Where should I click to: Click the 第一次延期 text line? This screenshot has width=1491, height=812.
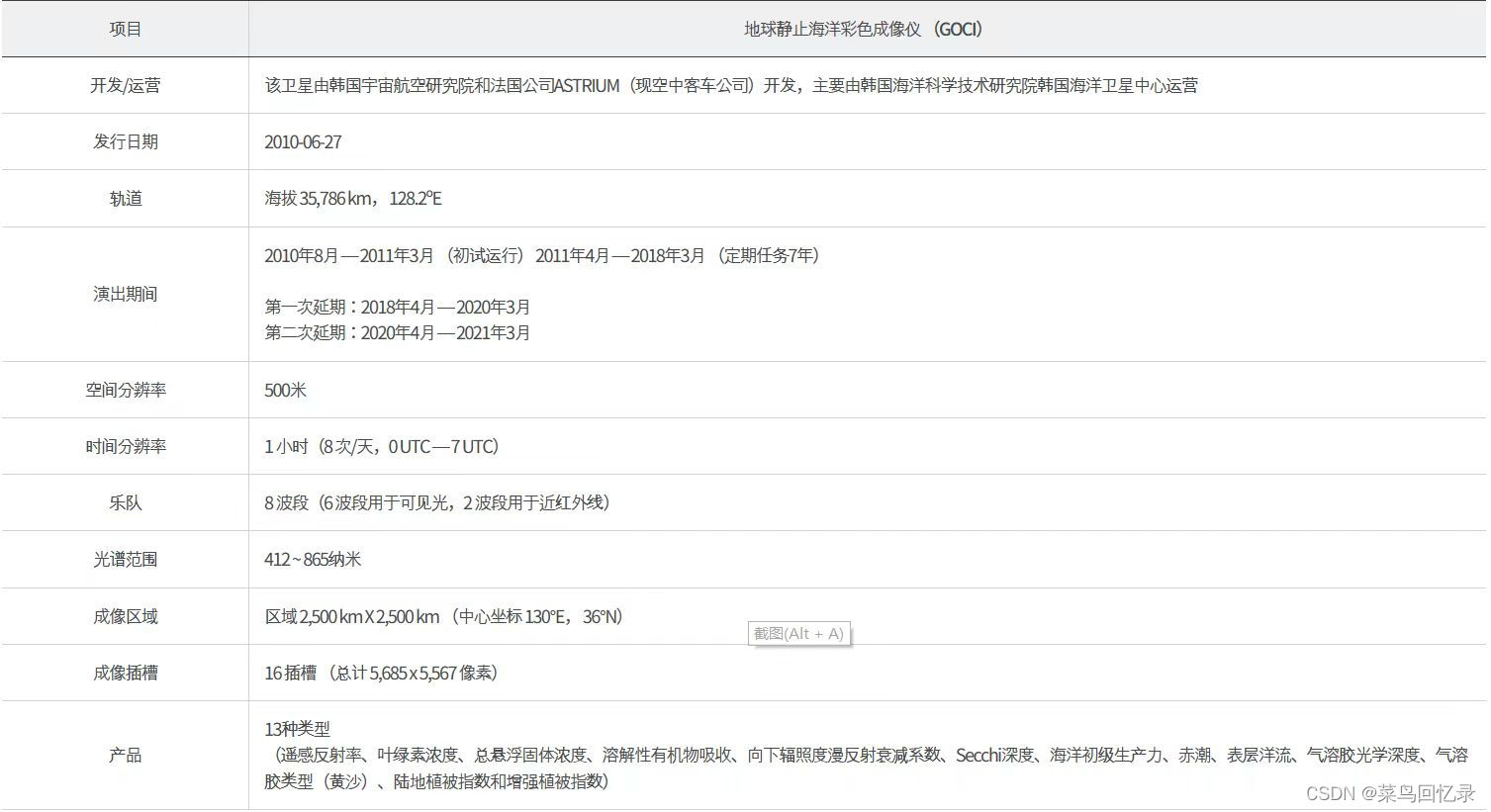(397, 307)
